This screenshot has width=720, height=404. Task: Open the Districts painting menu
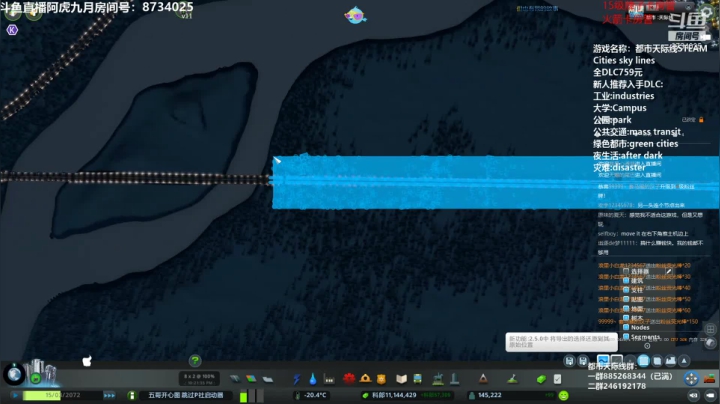click(268, 379)
